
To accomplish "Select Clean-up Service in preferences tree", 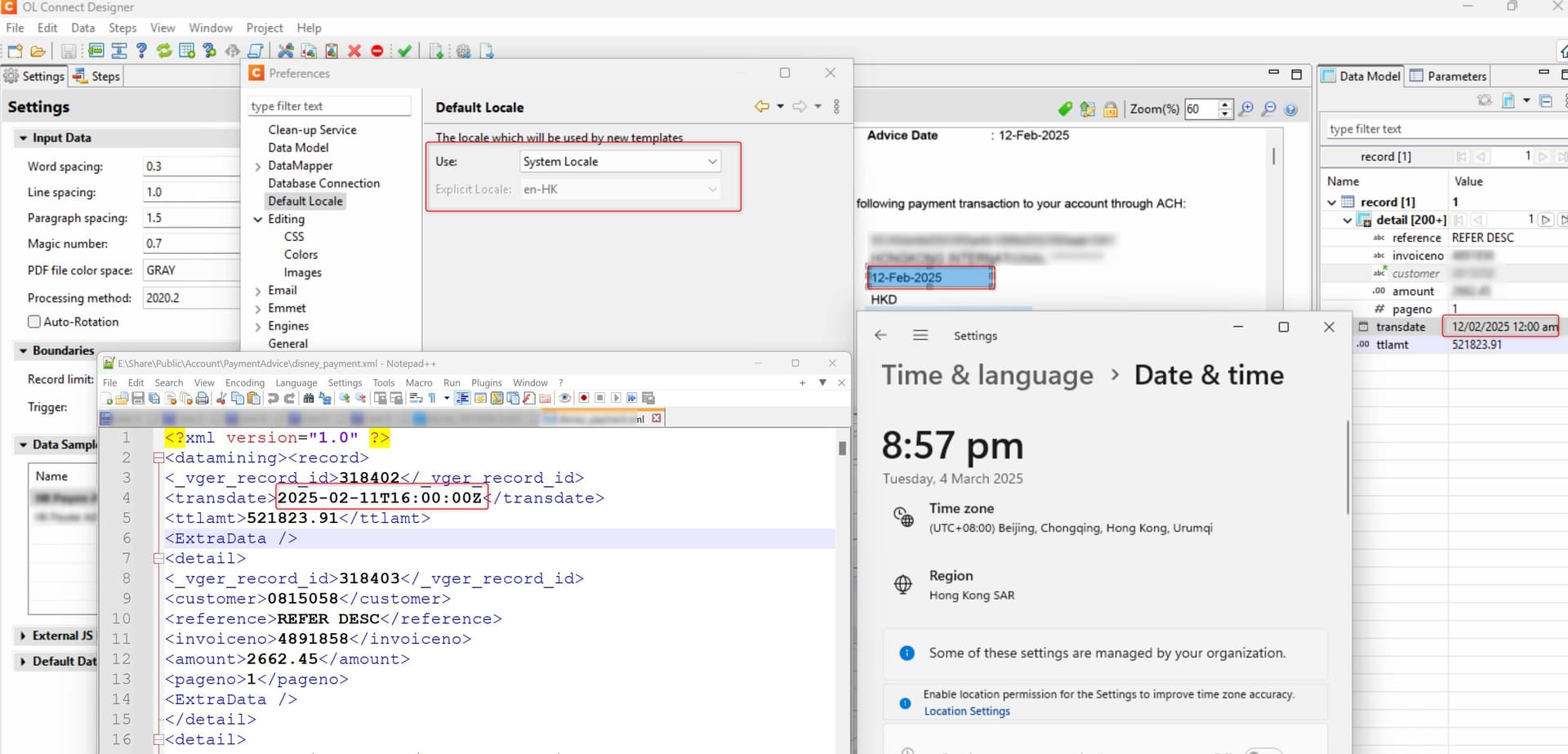I will pyautogui.click(x=312, y=130).
